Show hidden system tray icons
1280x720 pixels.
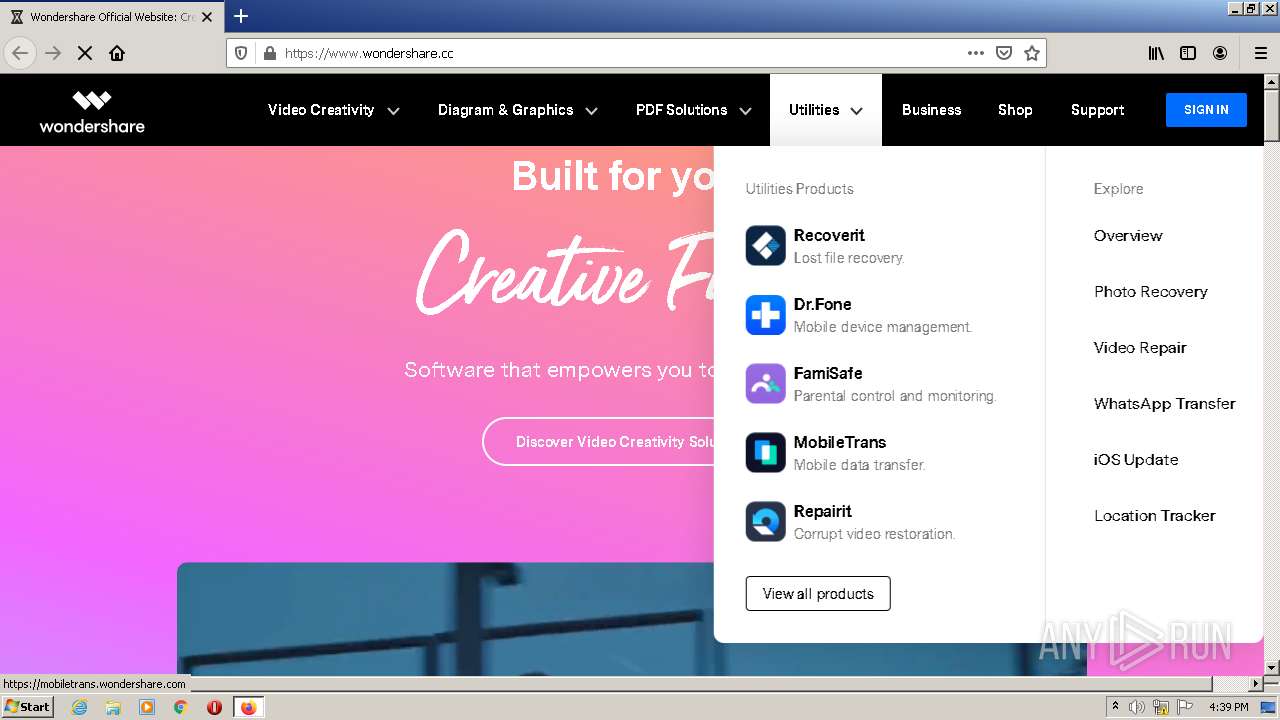point(1115,707)
